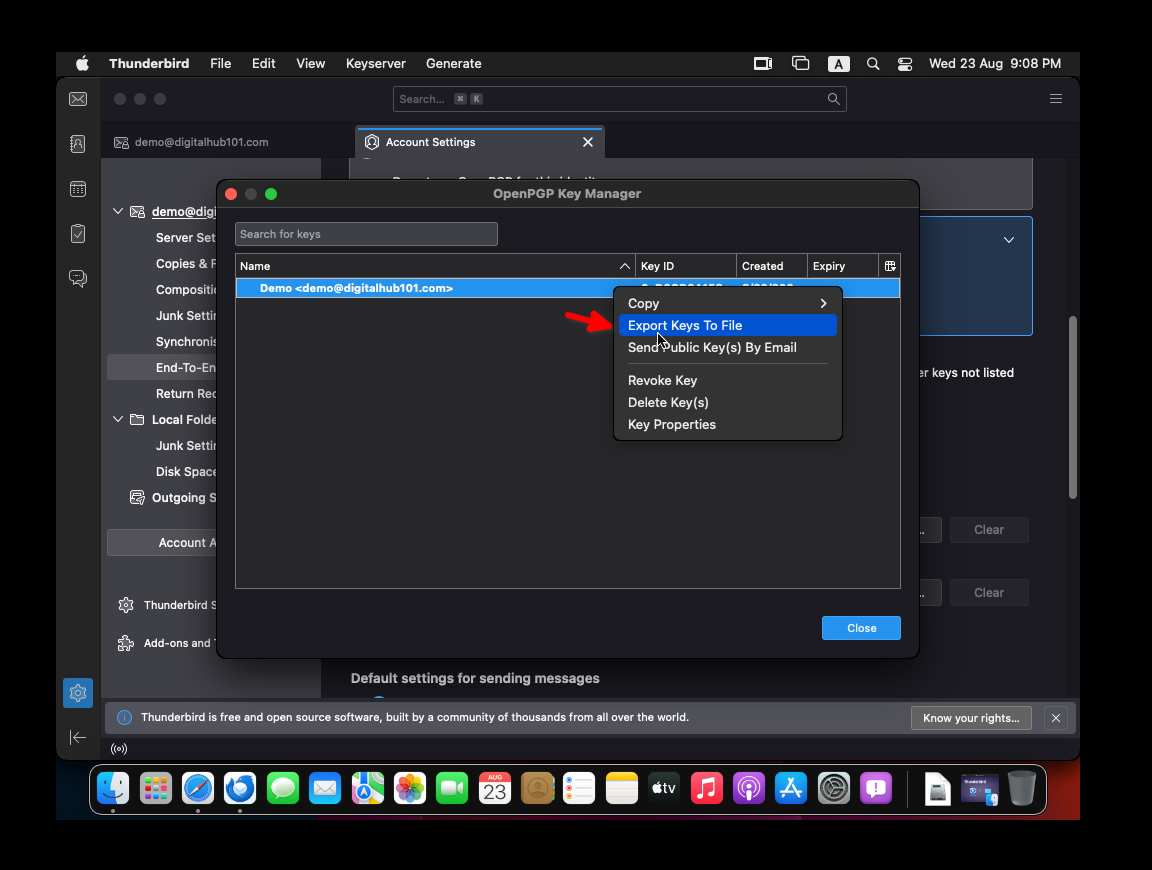Launch Safari from the Dock

pos(198,788)
